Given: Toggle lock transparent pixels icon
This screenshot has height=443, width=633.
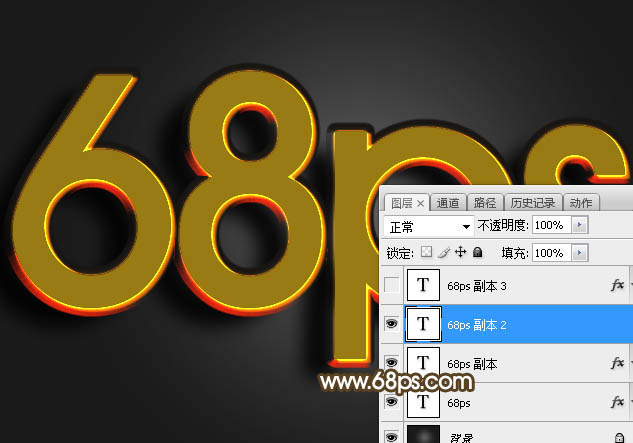Looking at the screenshot, I should 426,252.
